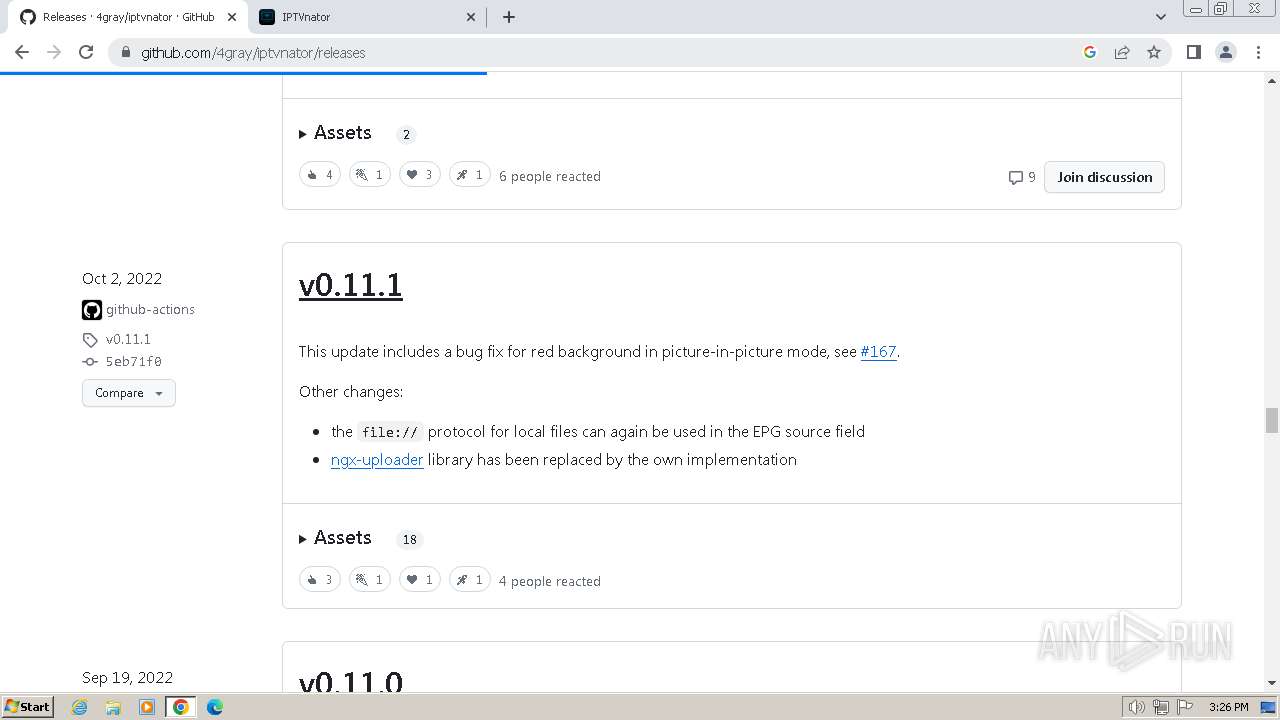Toggle the browser side panel
This screenshot has height=720, width=1280.
pos(1193,52)
